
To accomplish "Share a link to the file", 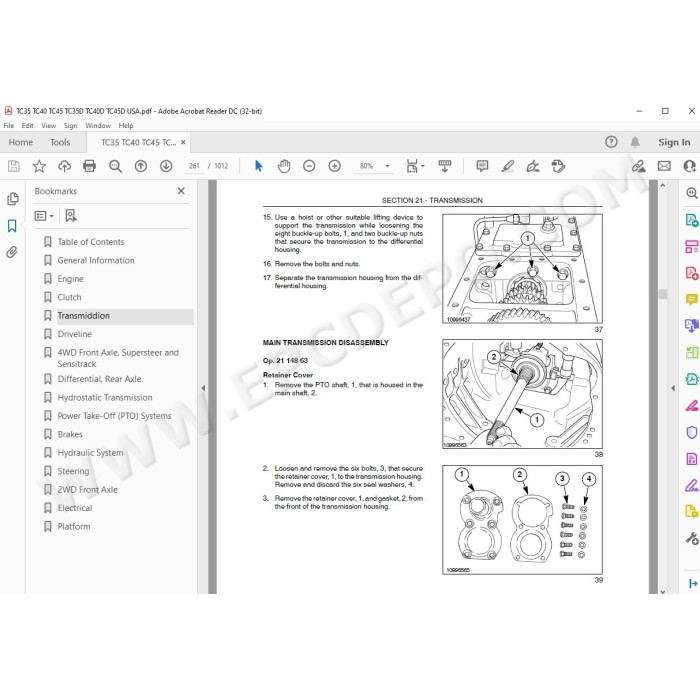I will click(x=639, y=166).
